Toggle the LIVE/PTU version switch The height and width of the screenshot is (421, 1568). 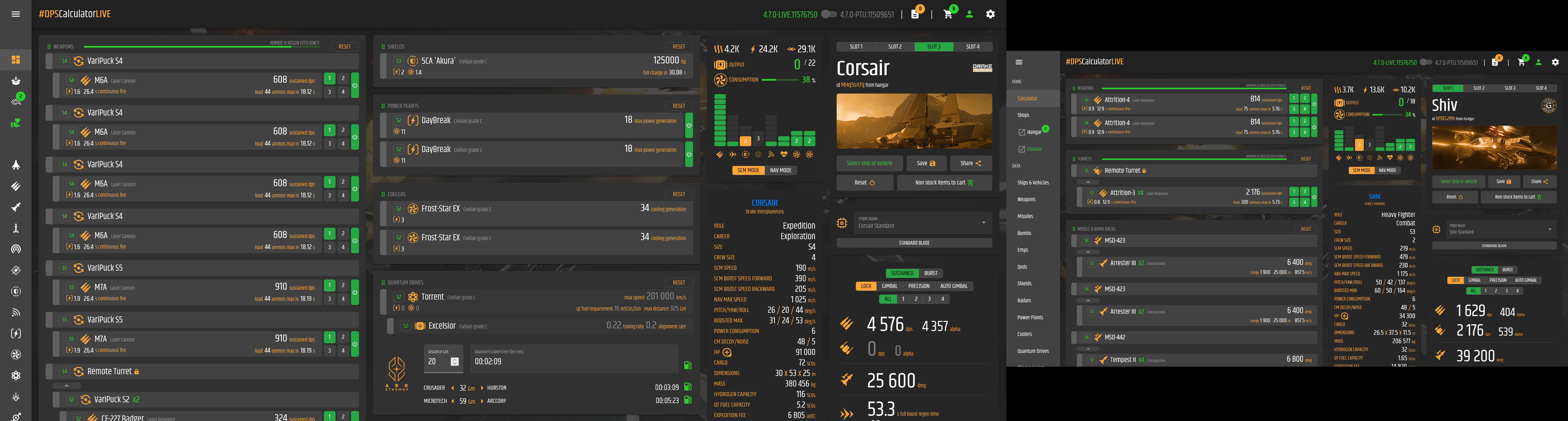[x=828, y=14]
